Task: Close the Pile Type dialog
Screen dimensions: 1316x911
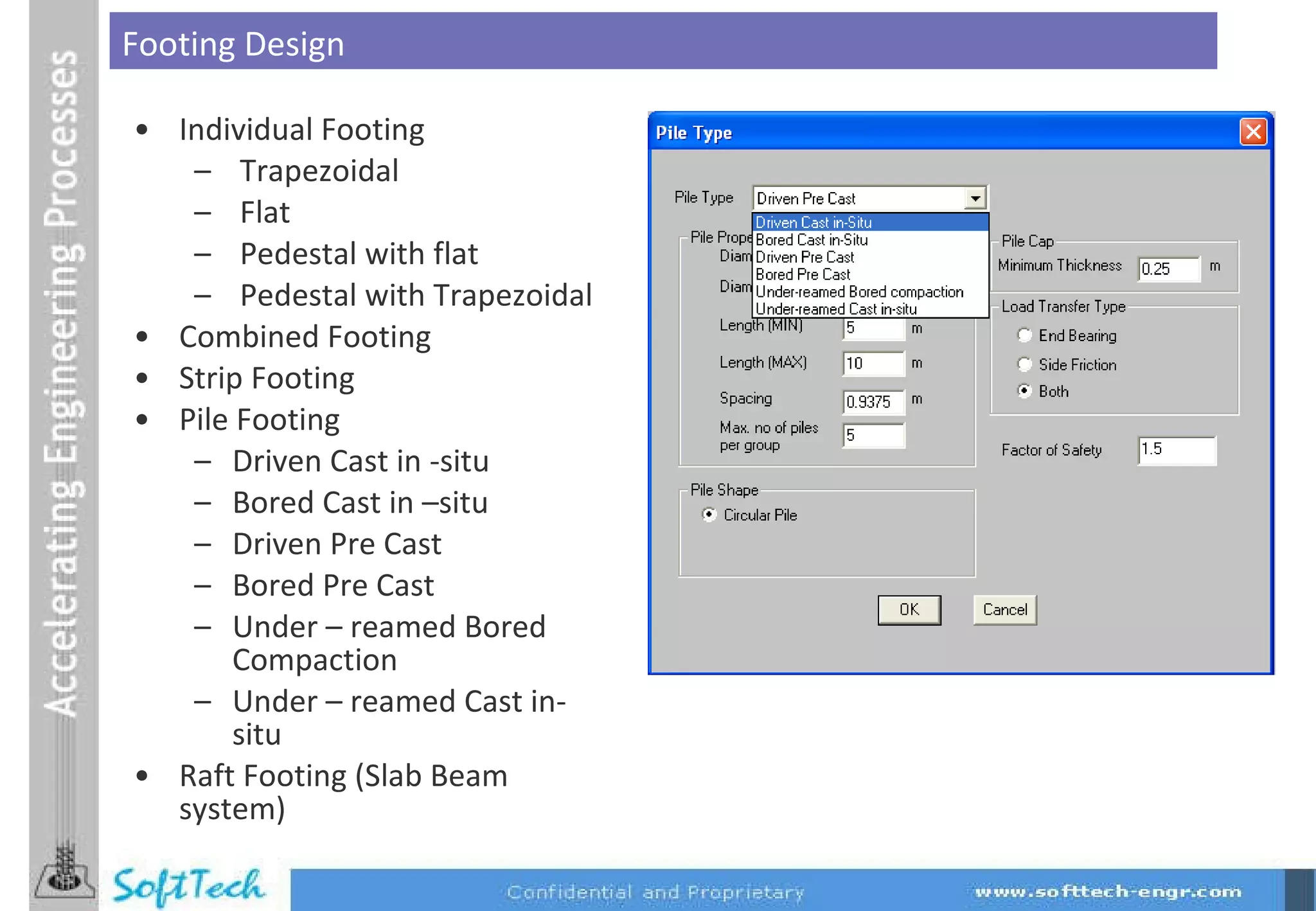Action: (x=1253, y=132)
